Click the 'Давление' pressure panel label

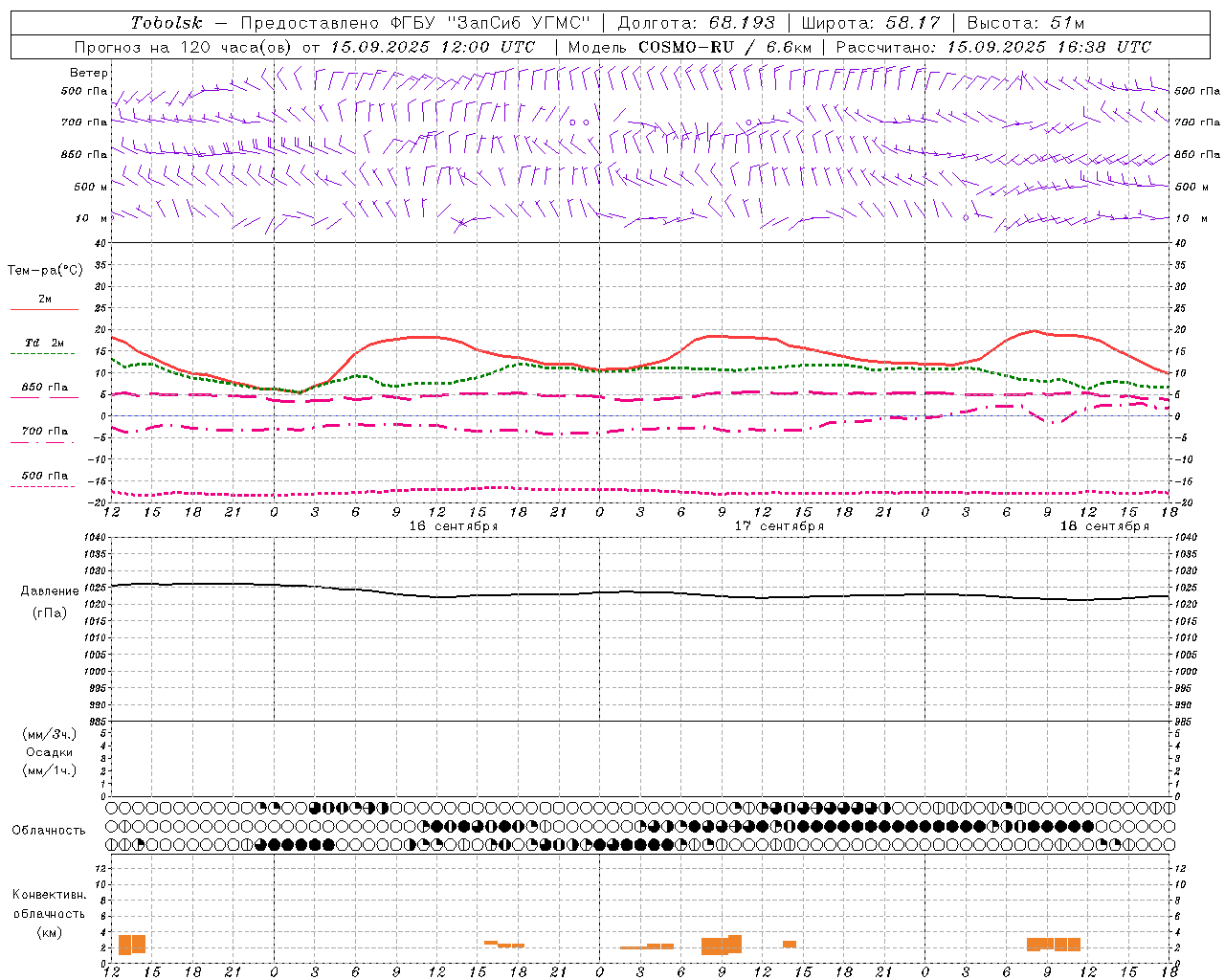pyautogui.click(x=50, y=591)
